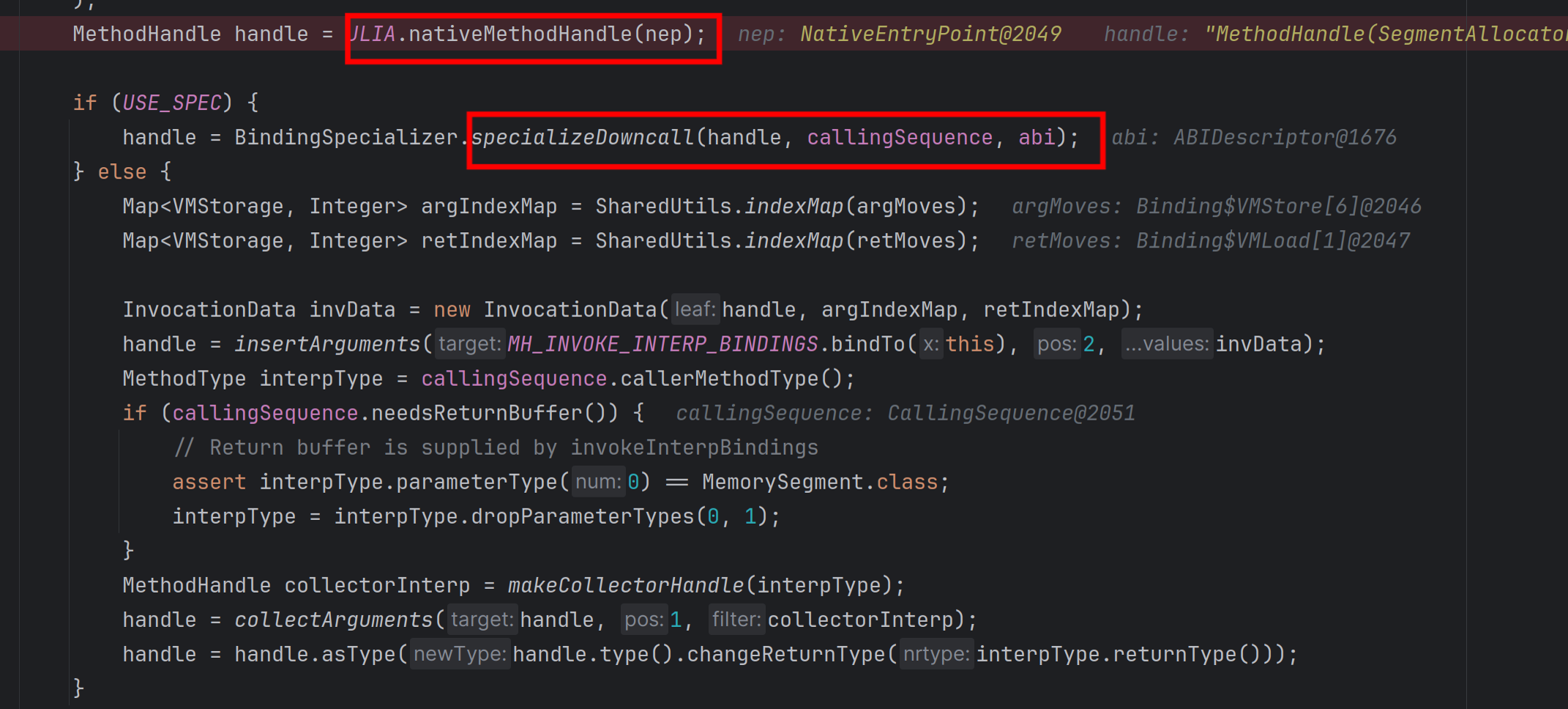Click the interpType variable declaration

point(321,378)
